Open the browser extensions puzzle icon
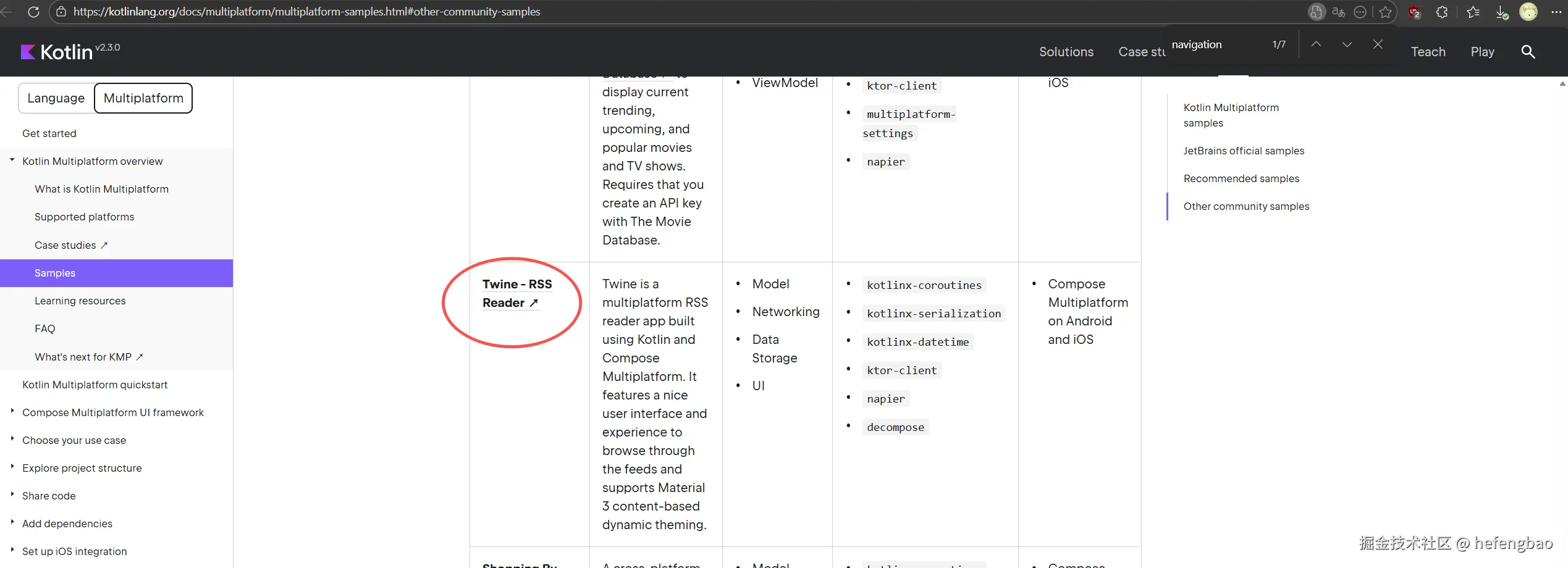 coord(1442,12)
